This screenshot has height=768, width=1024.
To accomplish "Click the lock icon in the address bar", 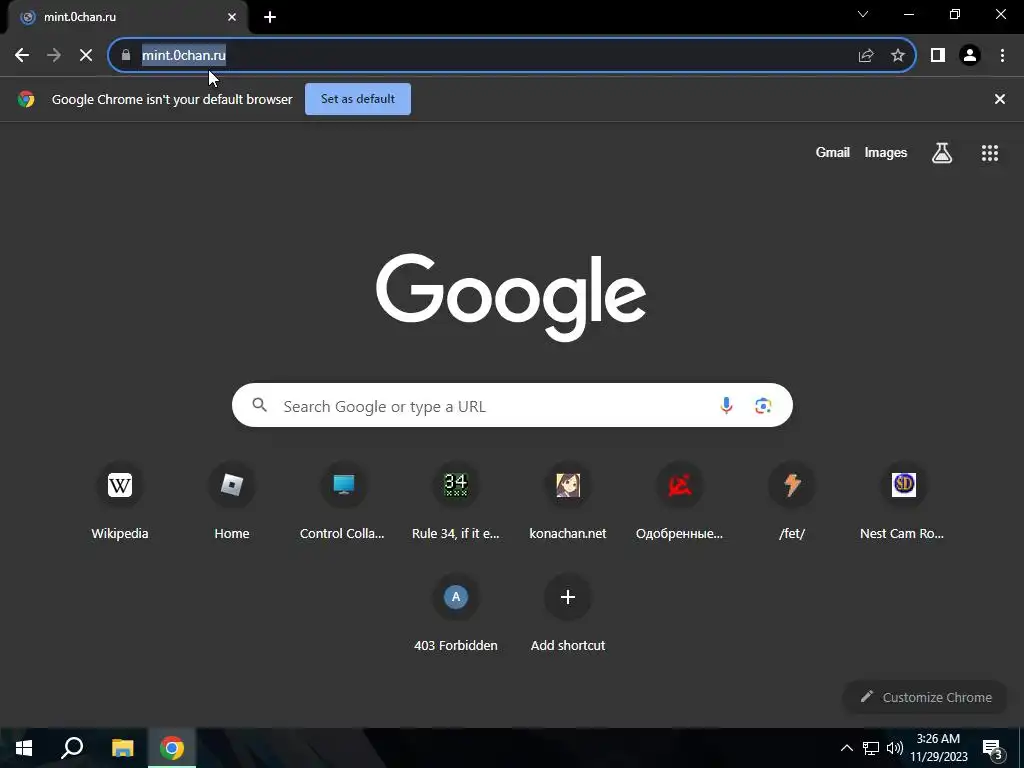I will tap(126, 56).
